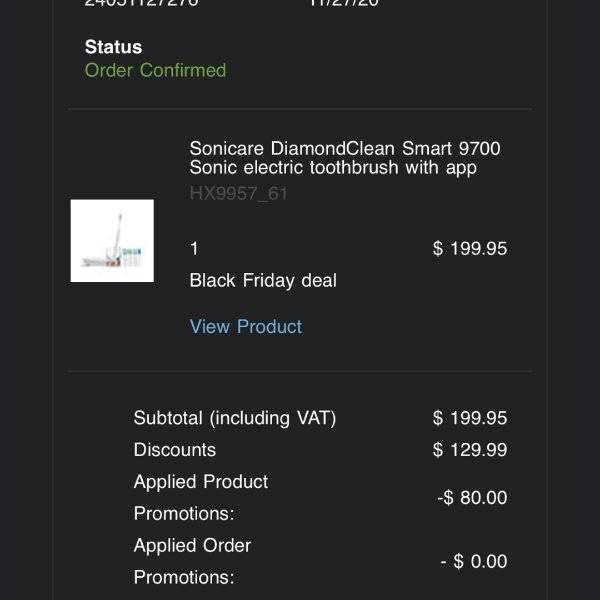Click the HX9957_61 model number text
Viewport: 600px width, 600px height.
[x=238, y=193]
